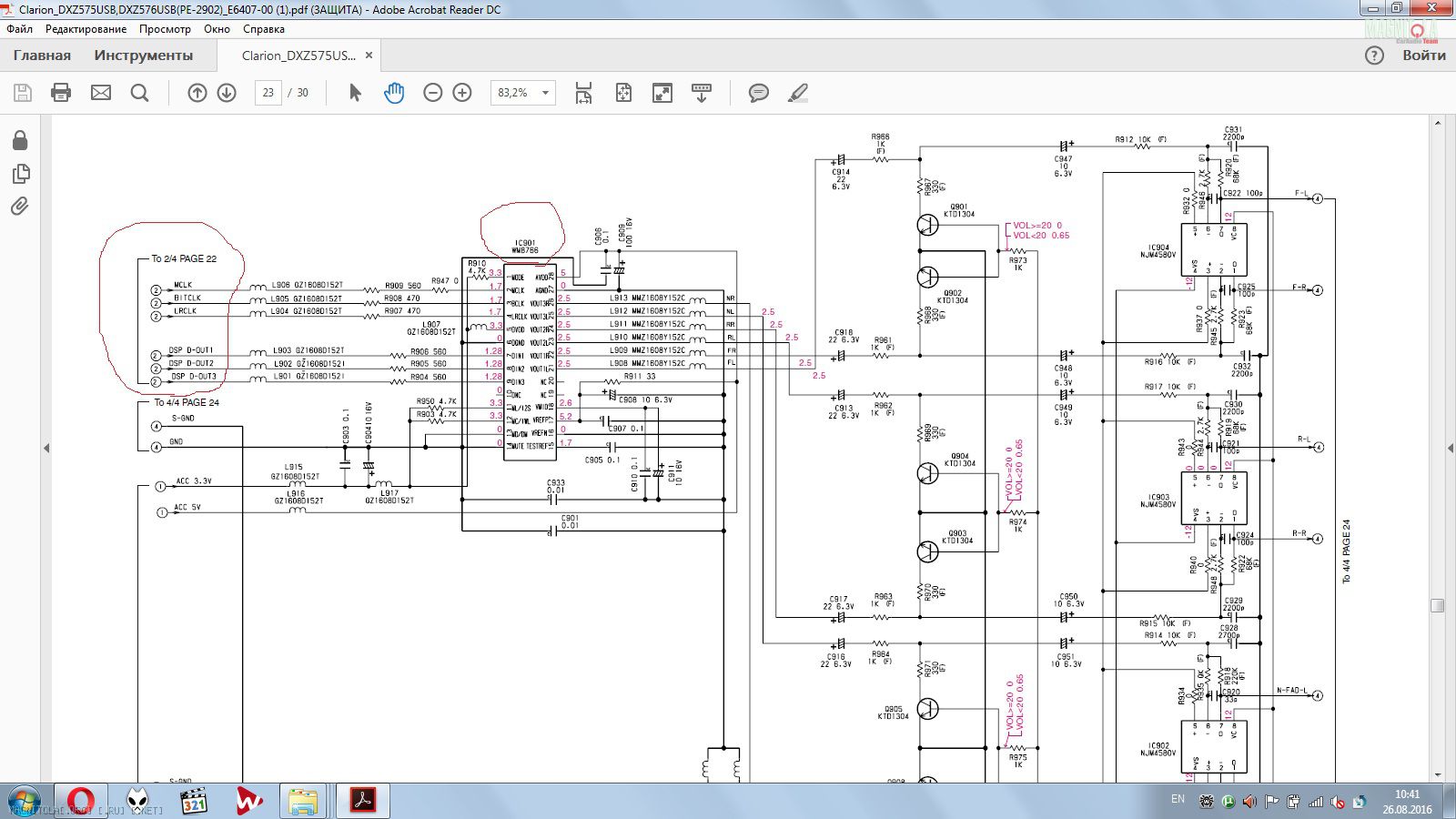The width and height of the screenshot is (1456, 819).
Task: Open the Security lock panel
Action: [x=20, y=139]
